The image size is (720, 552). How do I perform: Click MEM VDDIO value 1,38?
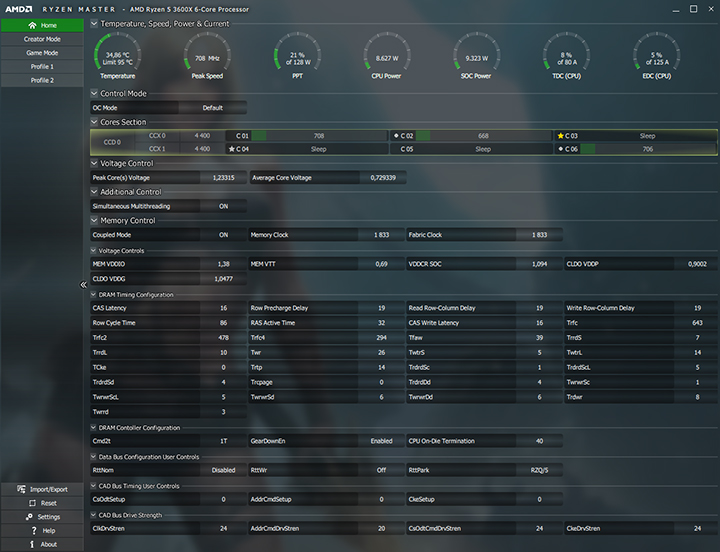(x=223, y=264)
